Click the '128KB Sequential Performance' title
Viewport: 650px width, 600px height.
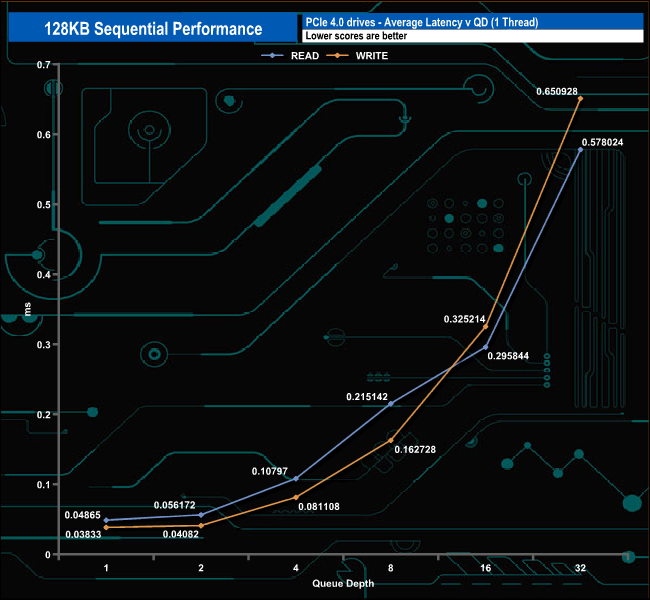[153, 29]
